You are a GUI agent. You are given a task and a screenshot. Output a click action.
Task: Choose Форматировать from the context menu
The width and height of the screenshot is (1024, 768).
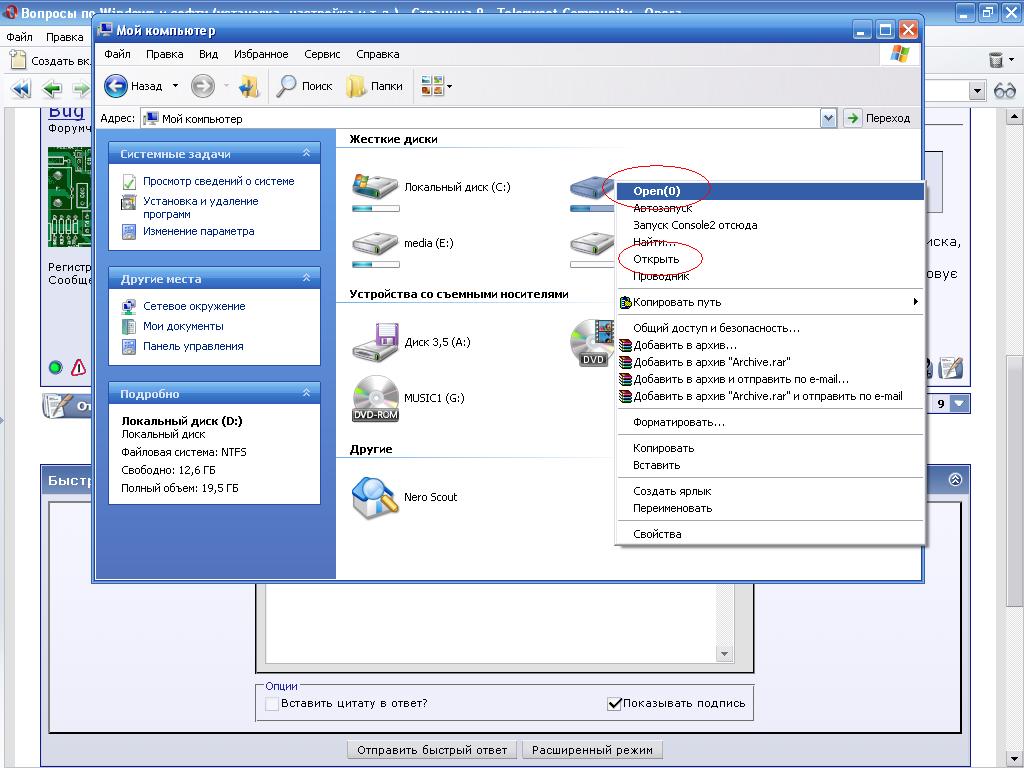pos(678,422)
